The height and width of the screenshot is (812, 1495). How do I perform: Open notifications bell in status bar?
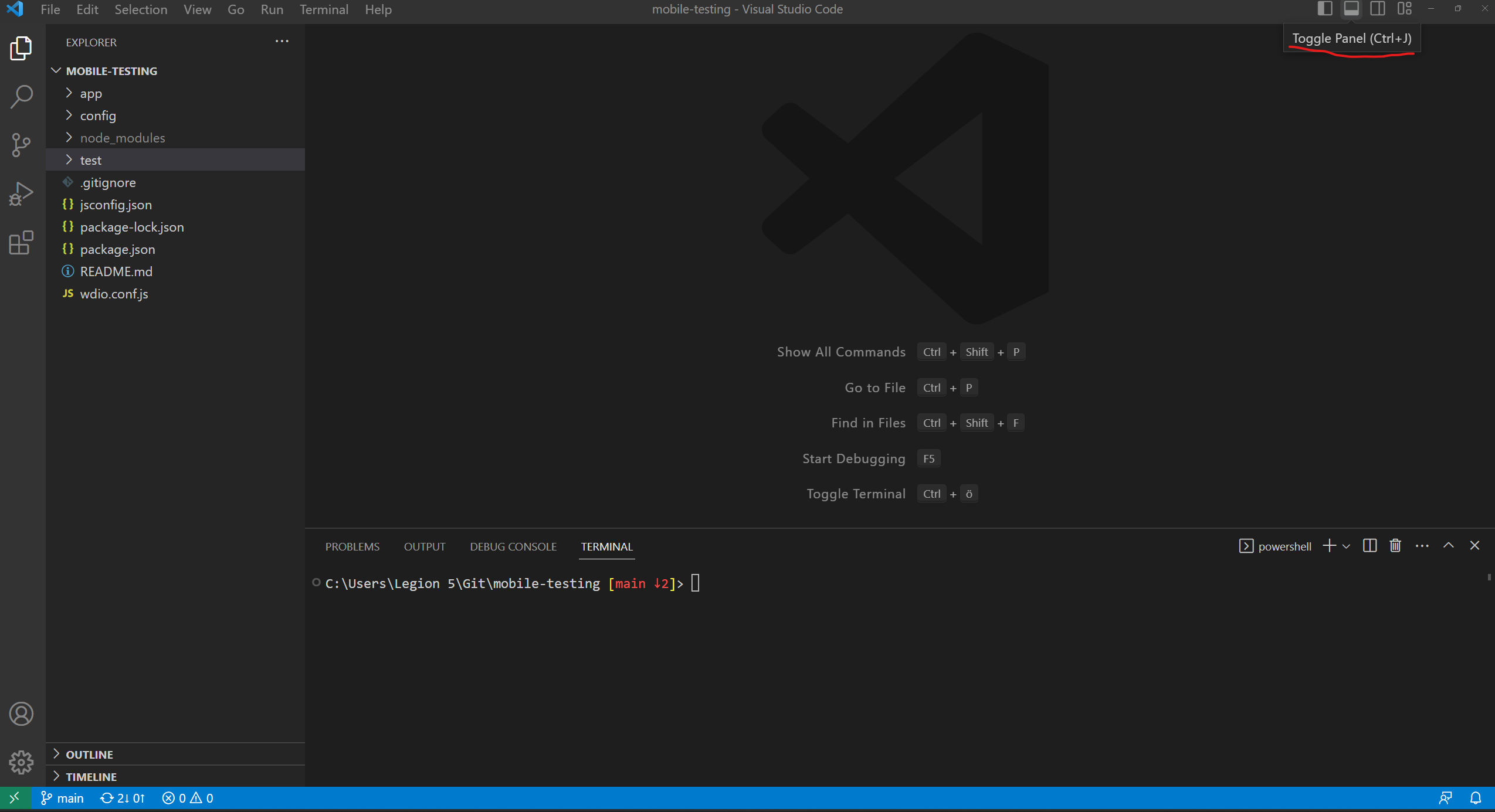(1476, 798)
